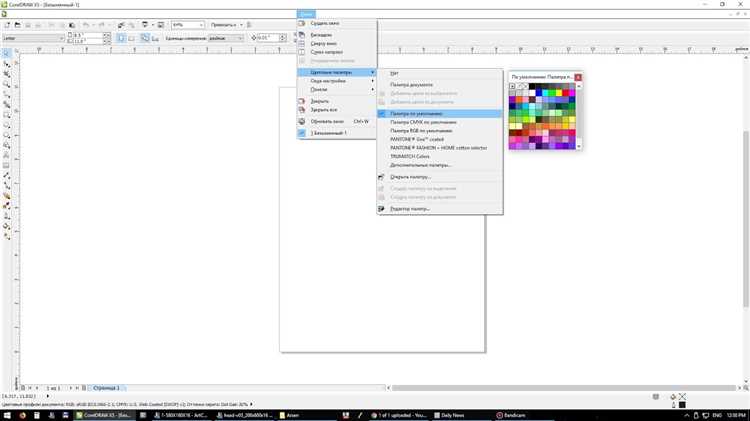Click the 'Страница 1' page tab
The image size is (750, 421).
tap(106, 387)
